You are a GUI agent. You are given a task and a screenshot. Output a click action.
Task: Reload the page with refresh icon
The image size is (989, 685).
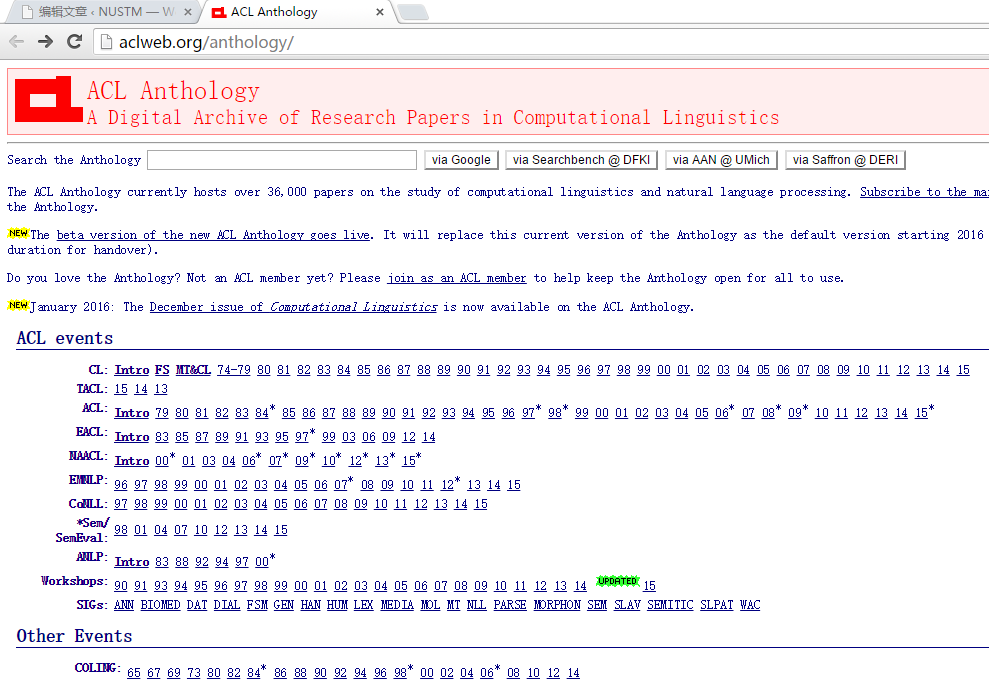coord(74,42)
